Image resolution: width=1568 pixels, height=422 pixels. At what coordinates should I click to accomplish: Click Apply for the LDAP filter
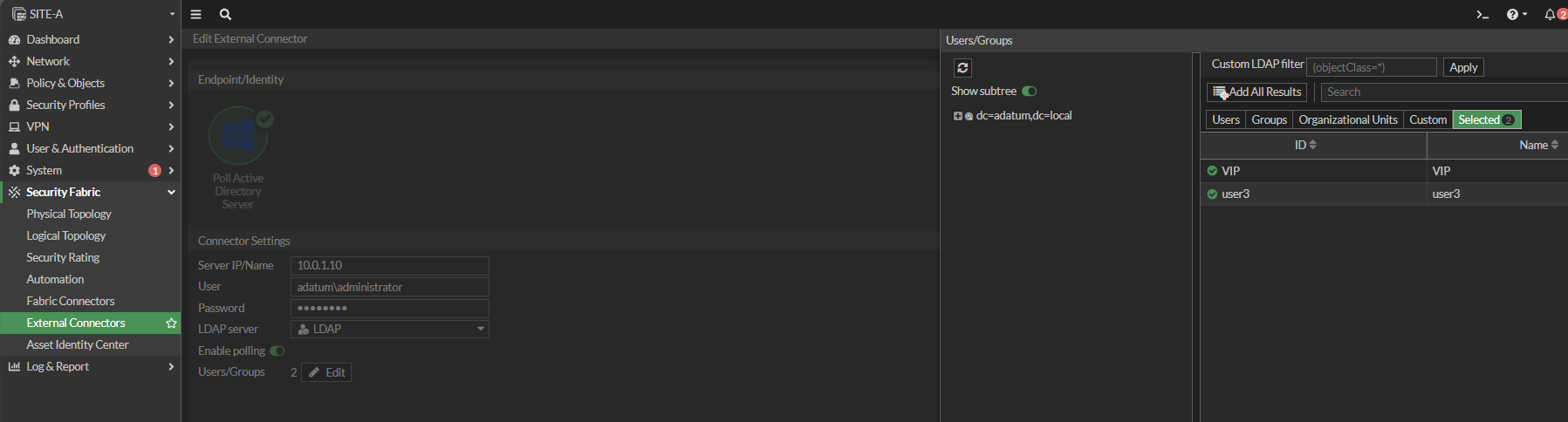[x=1462, y=67]
